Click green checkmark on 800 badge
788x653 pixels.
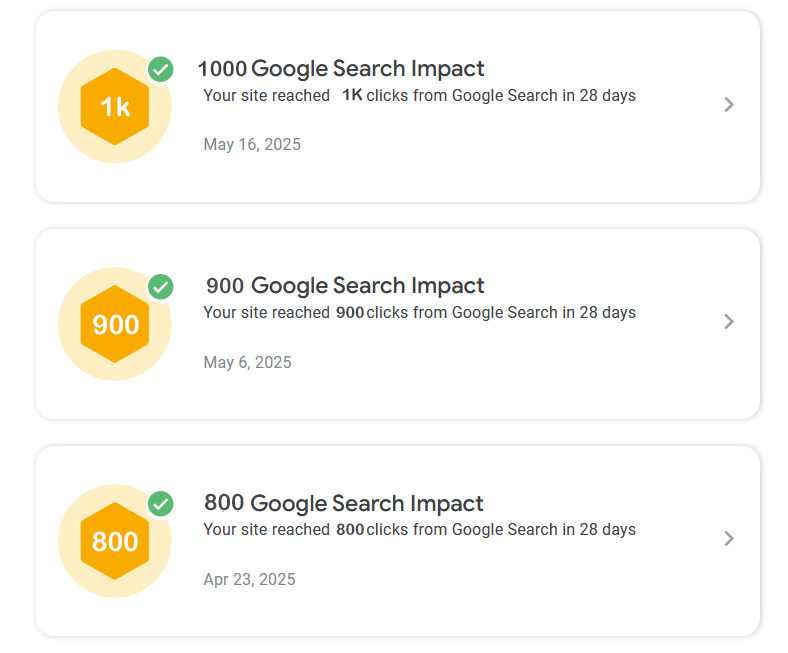[161, 504]
